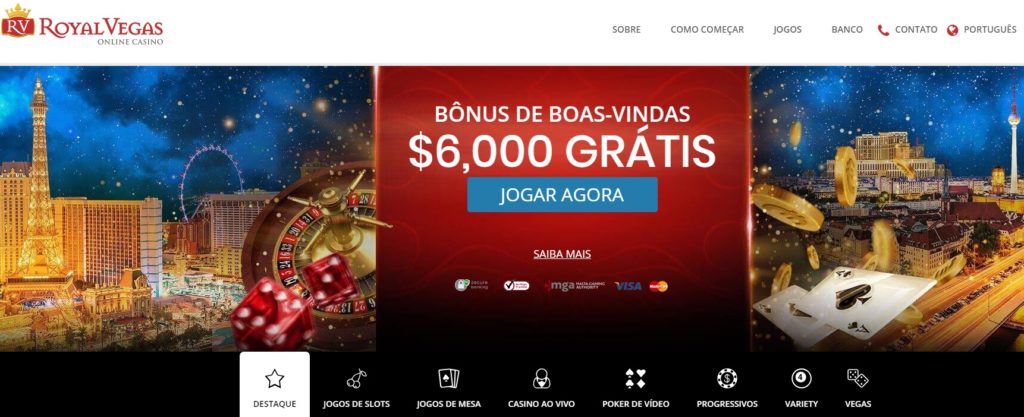Click the Visa payment logo

628,286
